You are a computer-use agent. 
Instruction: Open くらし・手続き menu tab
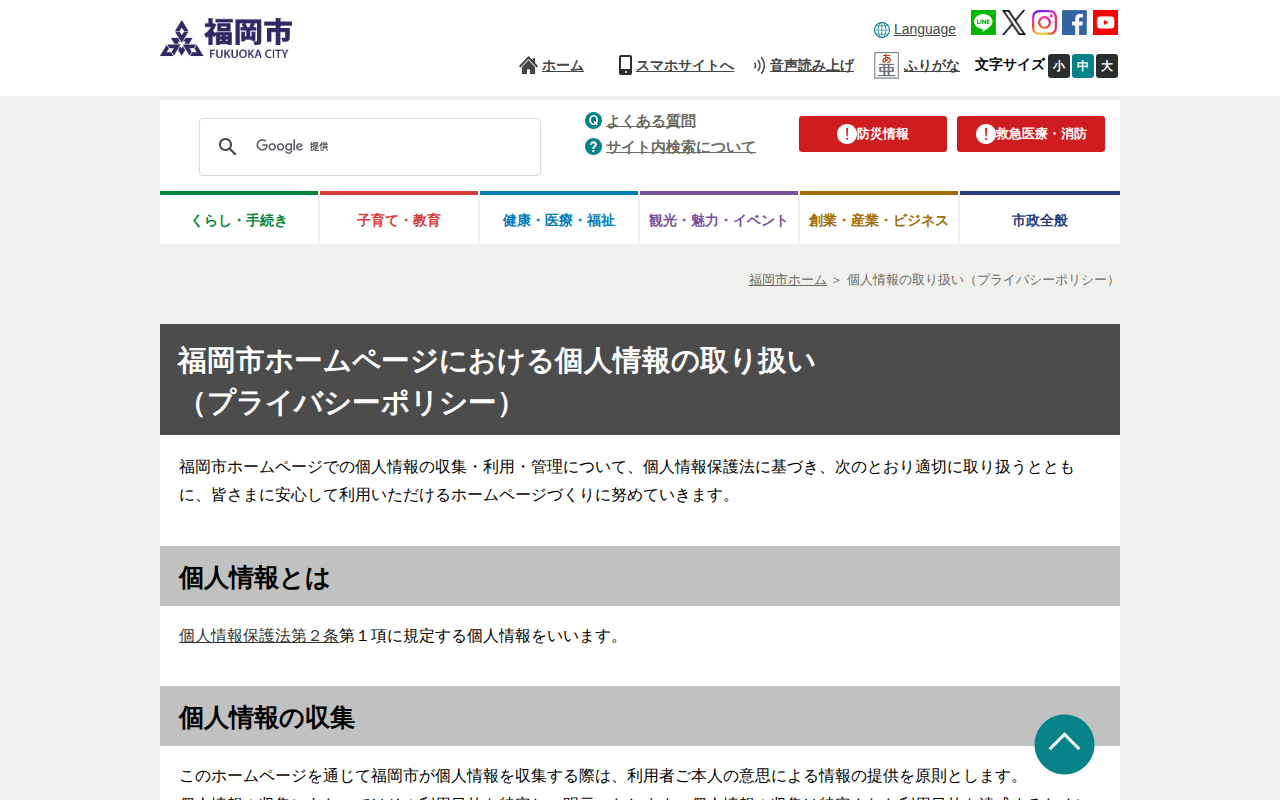click(239, 219)
